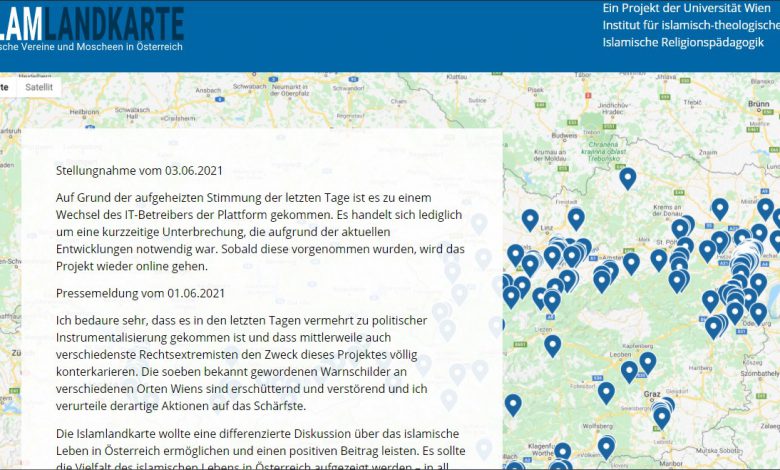Select the marker just east of Amstetten
The width and height of the screenshot is (780, 470).
(631, 263)
